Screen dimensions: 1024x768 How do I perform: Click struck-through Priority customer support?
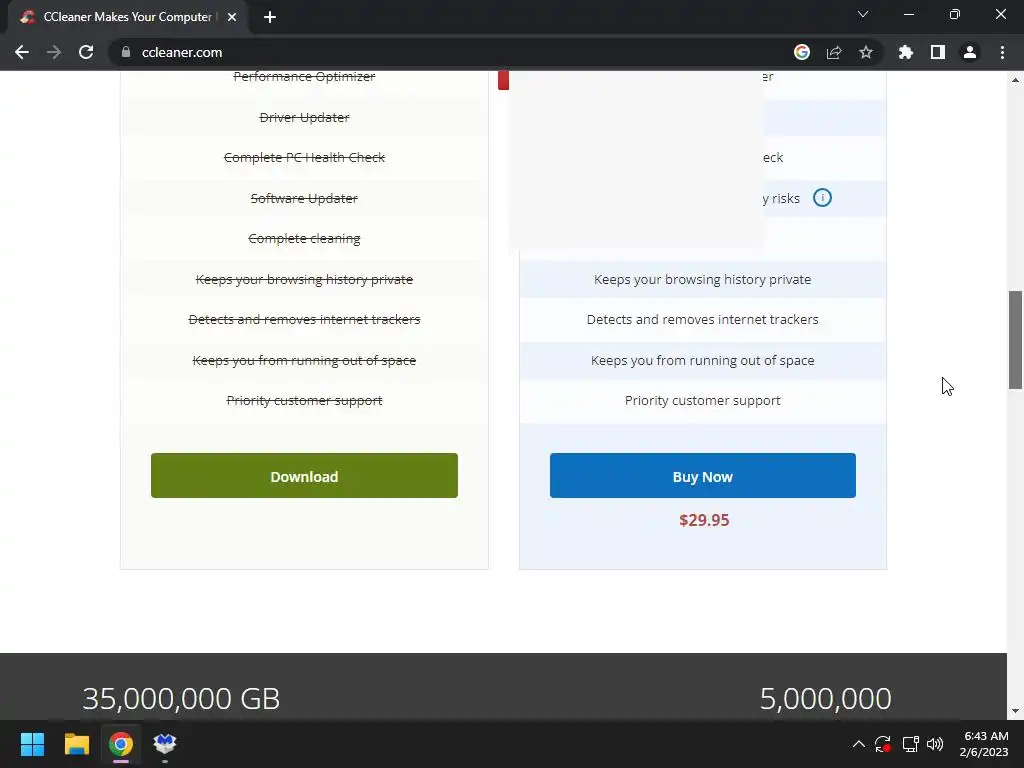[x=304, y=400]
